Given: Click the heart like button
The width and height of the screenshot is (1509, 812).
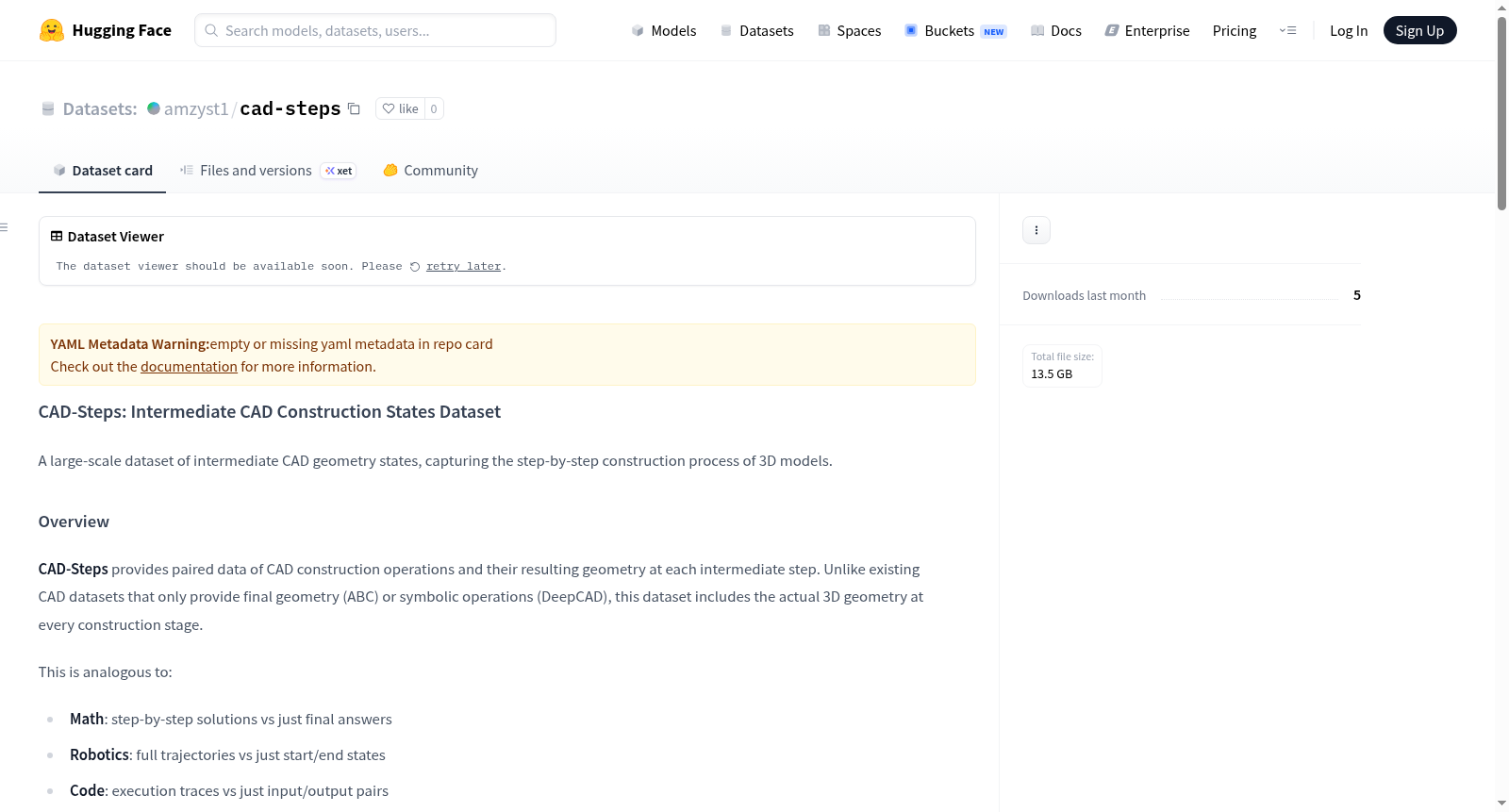Looking at the screenshot, I should pos(400,108).
